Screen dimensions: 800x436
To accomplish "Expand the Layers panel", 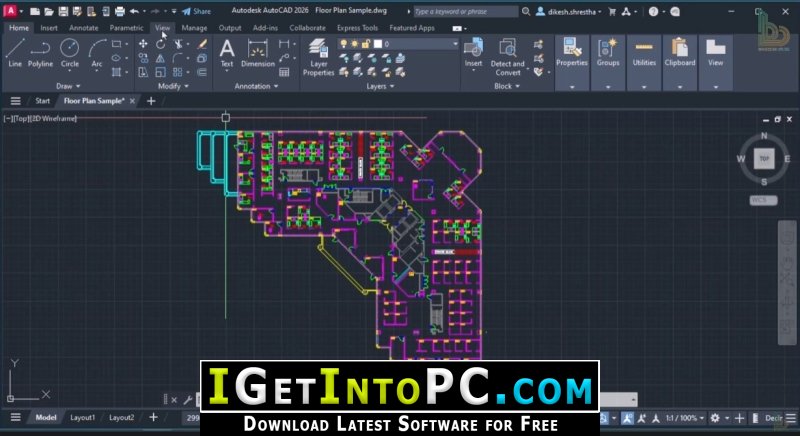I will [x=380, y=86].
